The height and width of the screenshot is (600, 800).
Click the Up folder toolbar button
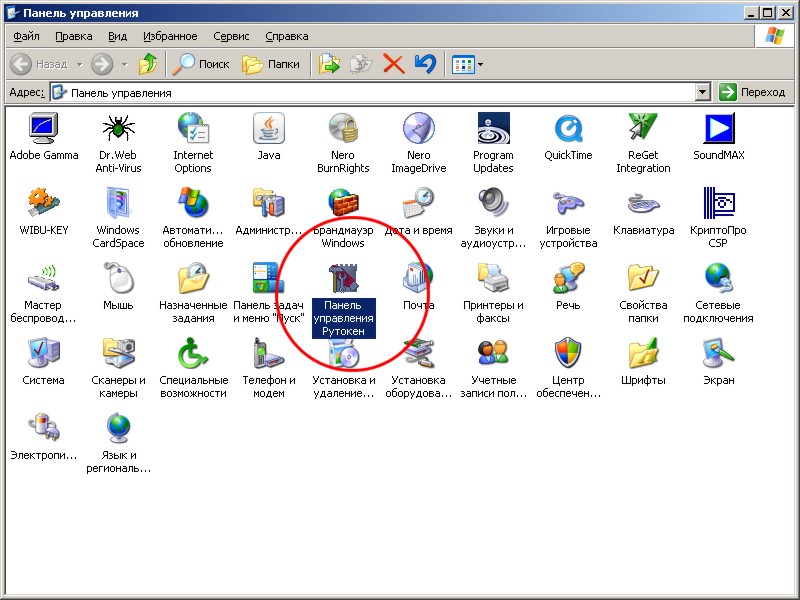pos(148,64)
